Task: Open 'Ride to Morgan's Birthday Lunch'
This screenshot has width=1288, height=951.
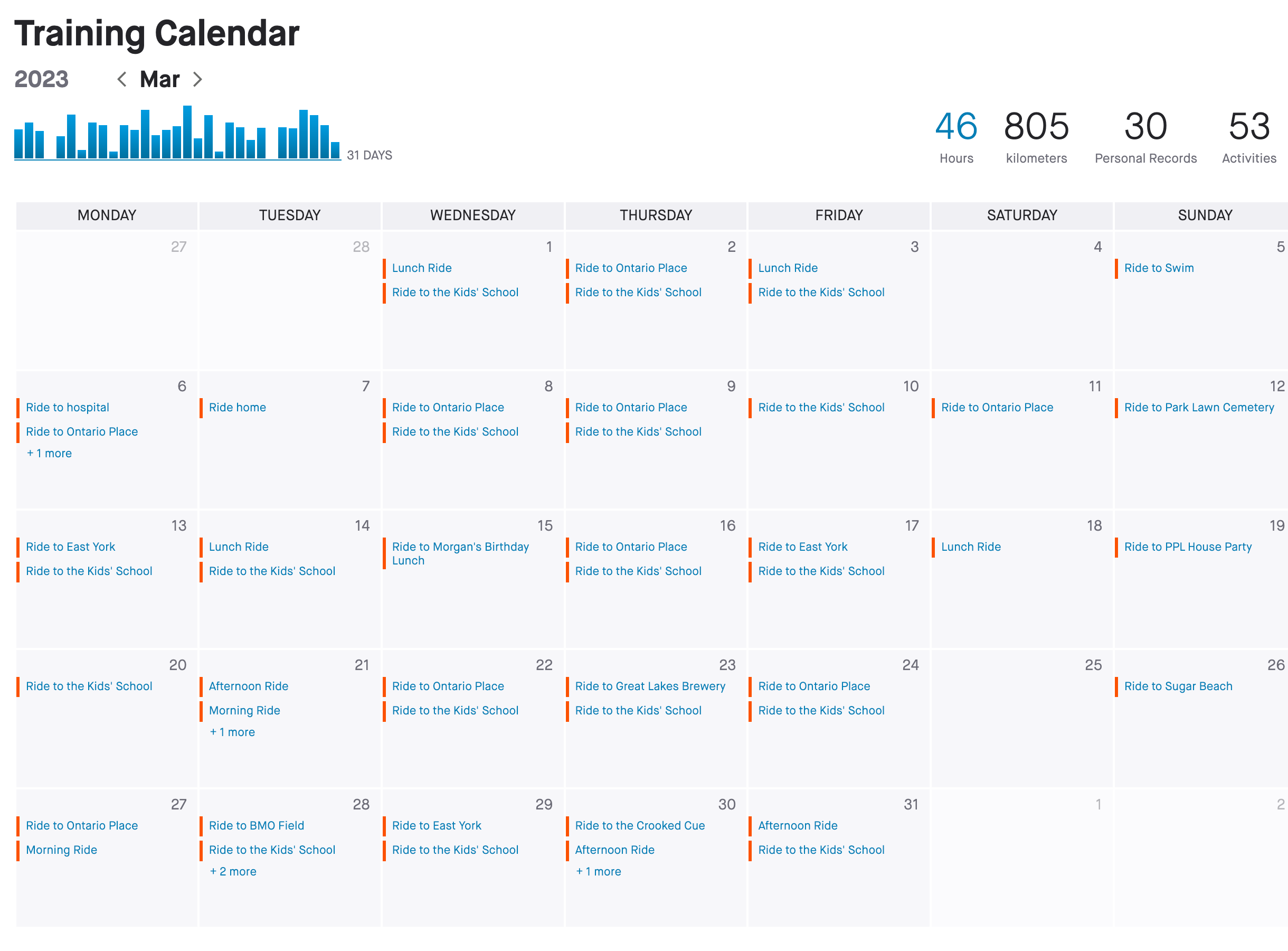Action: coord(460,553)
